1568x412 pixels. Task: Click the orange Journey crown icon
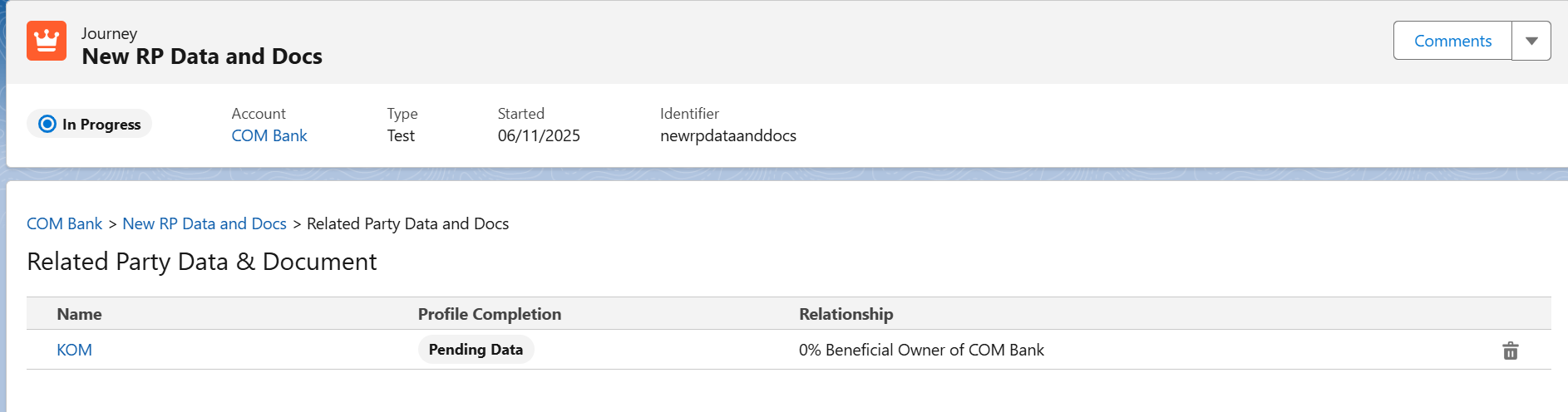tap(47, 41)
